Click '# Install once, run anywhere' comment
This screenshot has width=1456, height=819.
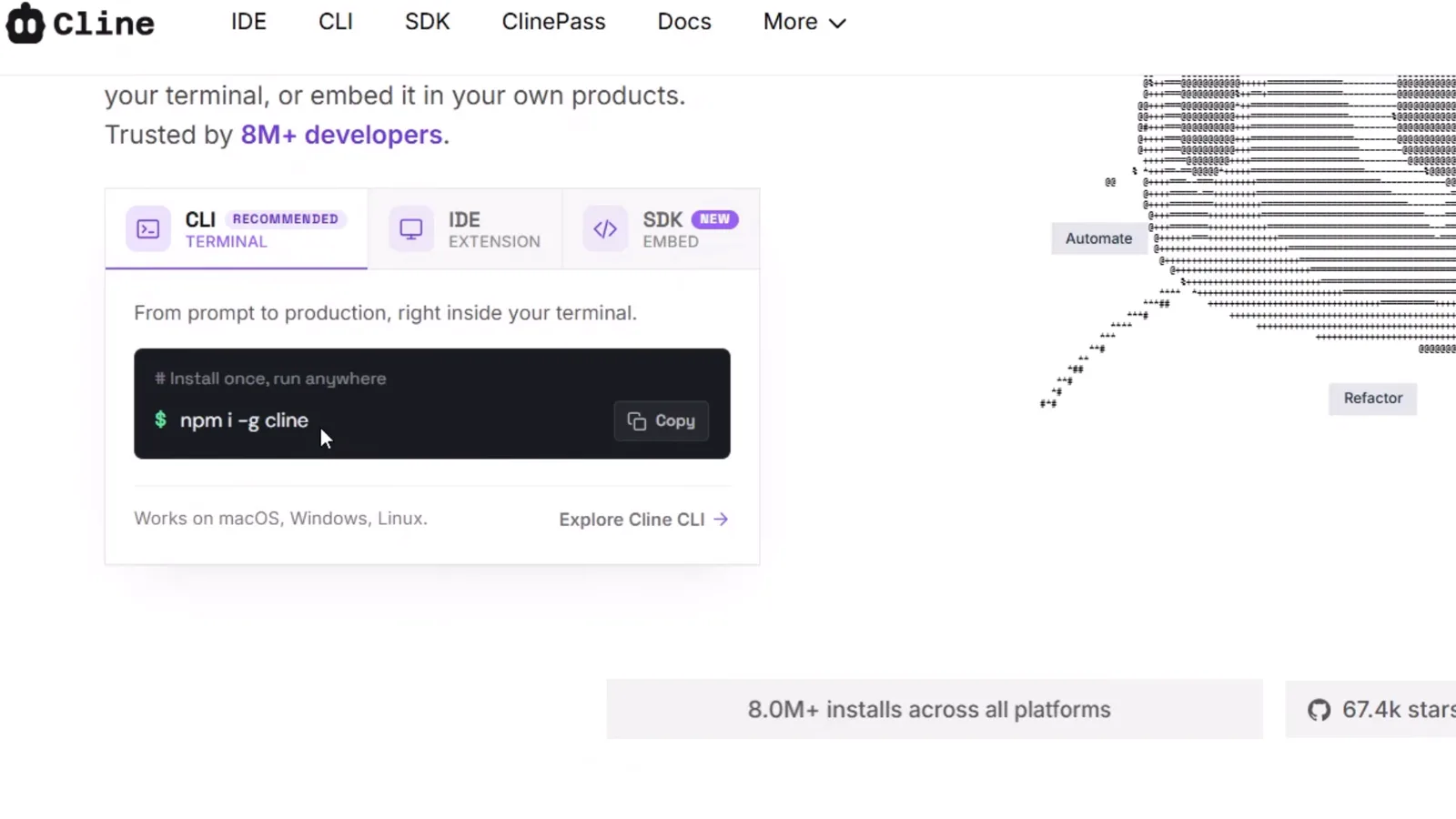(x=270, y=379)
